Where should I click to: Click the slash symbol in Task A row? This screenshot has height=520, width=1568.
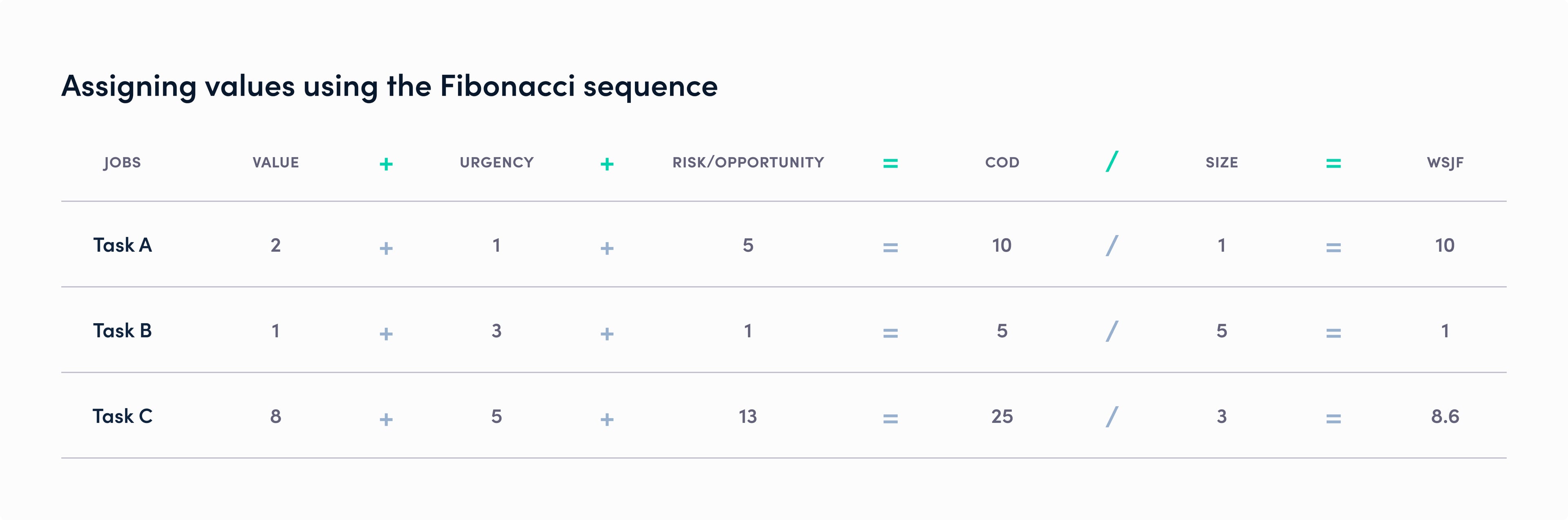(1112, 246)
